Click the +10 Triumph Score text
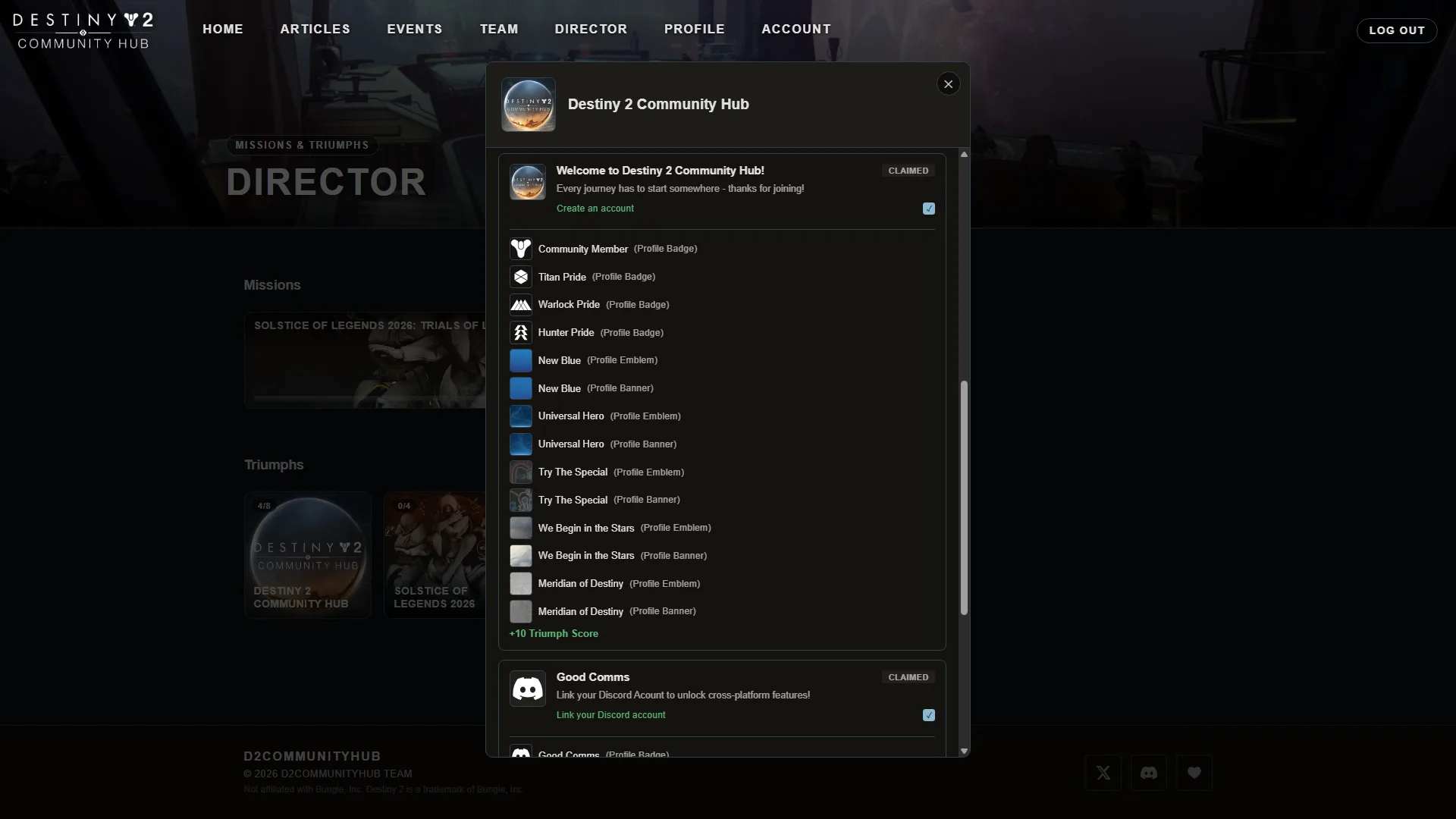Image resolution: width=1456 pixels, height=819 pixels. pyautogui.click(x=554, y=634)
